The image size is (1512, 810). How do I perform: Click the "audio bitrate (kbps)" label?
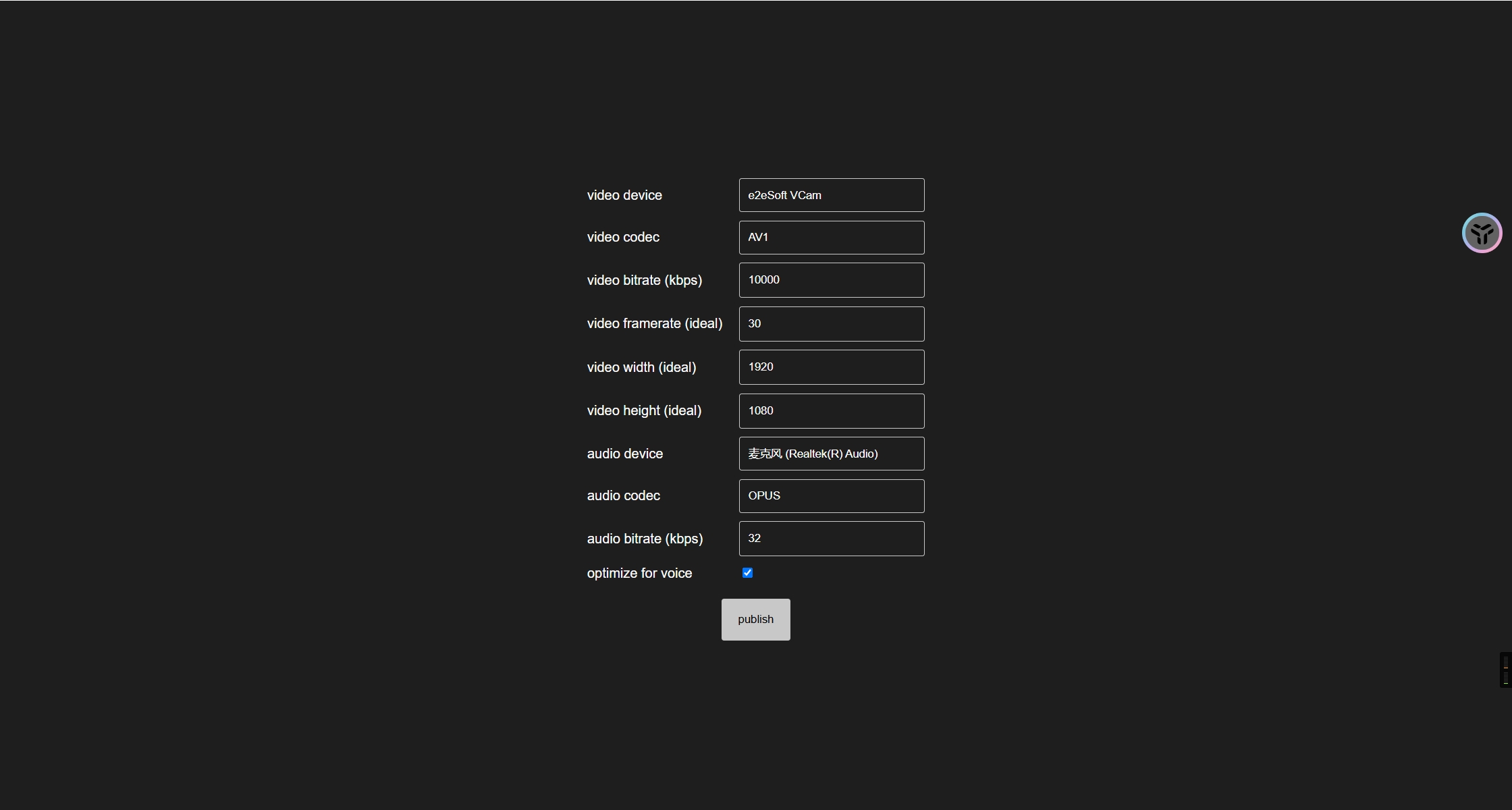645,539
